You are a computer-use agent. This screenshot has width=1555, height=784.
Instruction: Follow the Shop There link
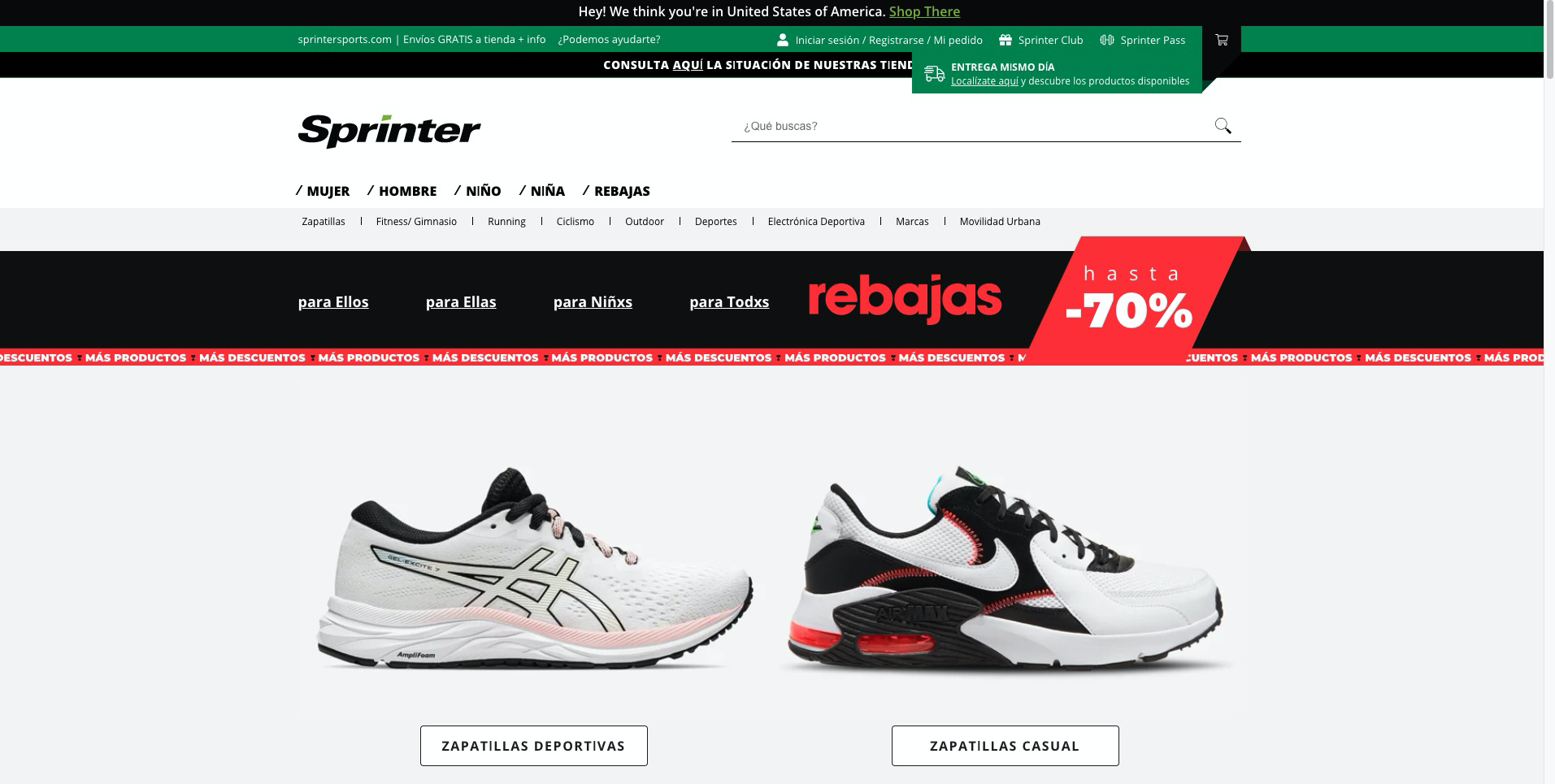pyautogui.click(x=924, y=11)
